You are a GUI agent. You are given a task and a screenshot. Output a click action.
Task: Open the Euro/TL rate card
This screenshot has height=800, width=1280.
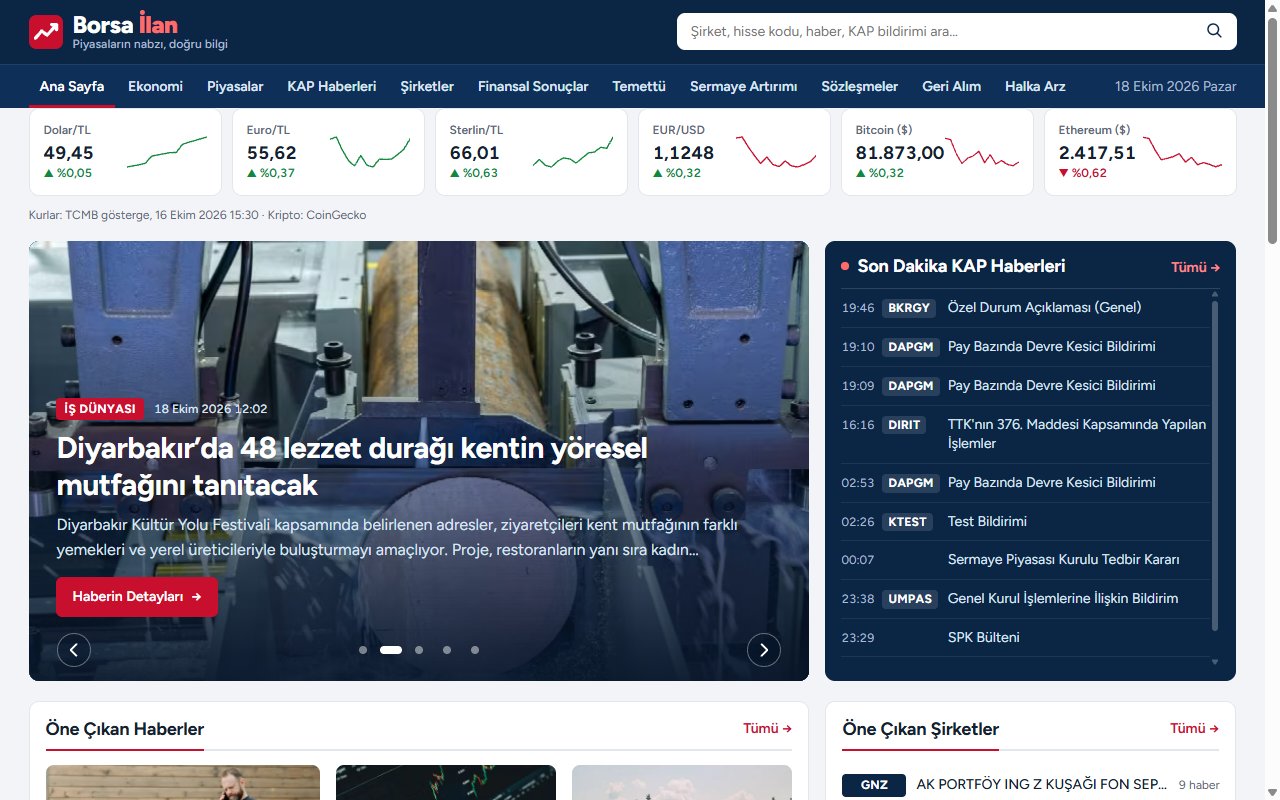click(x=328, y=152)
